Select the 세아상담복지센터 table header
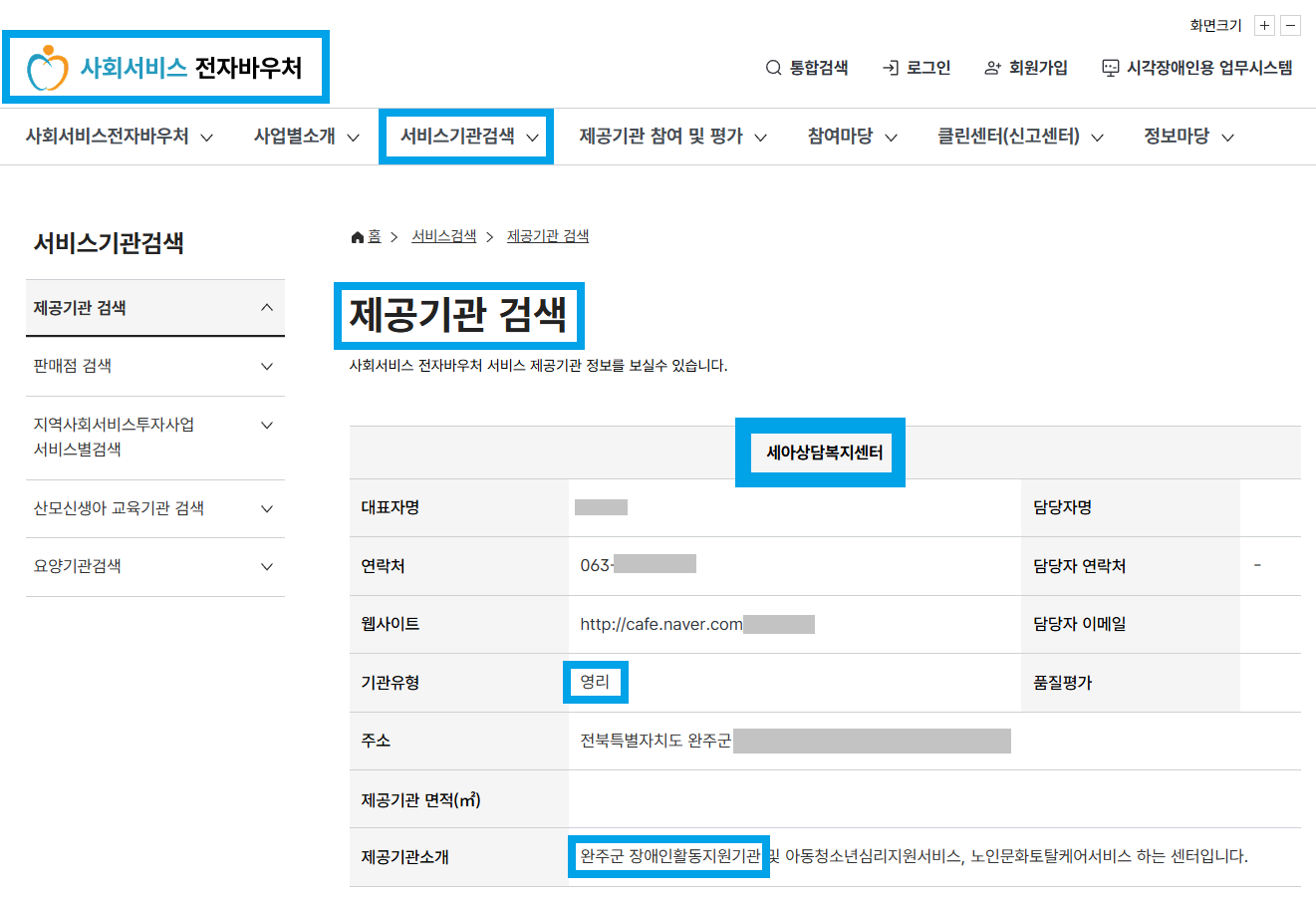The height and width of the screenshot is (902, 1316). [x=820, y=451]
